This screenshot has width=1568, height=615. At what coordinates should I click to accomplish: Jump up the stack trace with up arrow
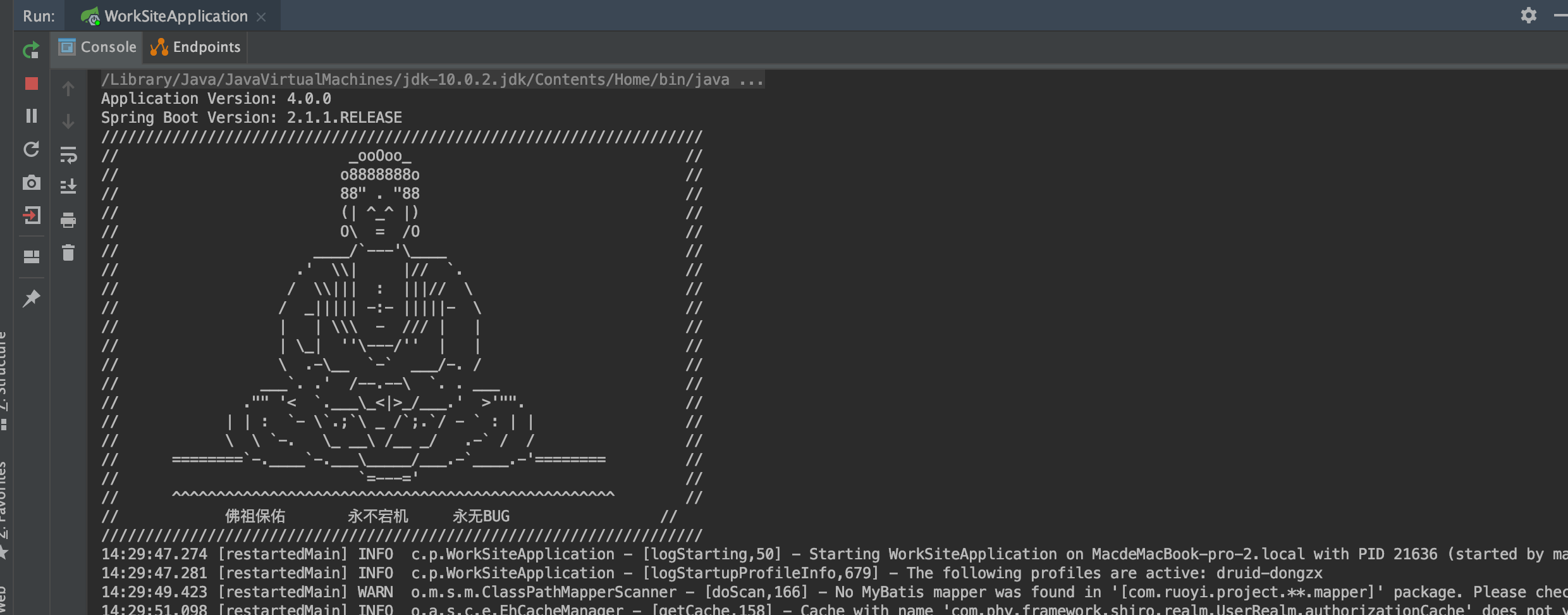click(68, 89)
